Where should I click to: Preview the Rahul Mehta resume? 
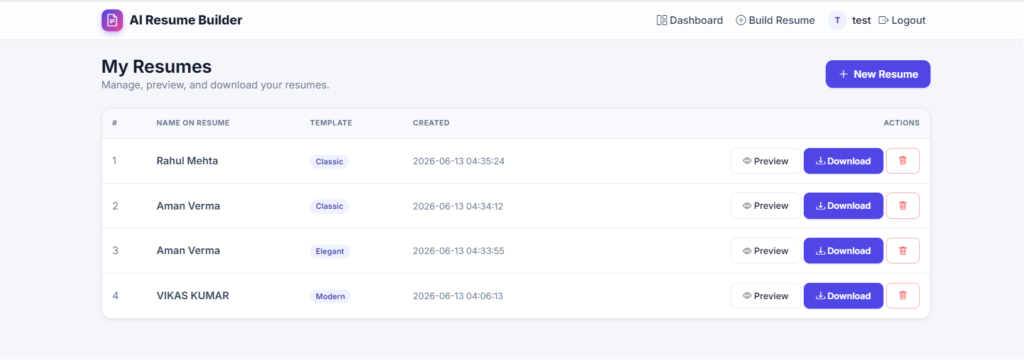click(765, 161)
